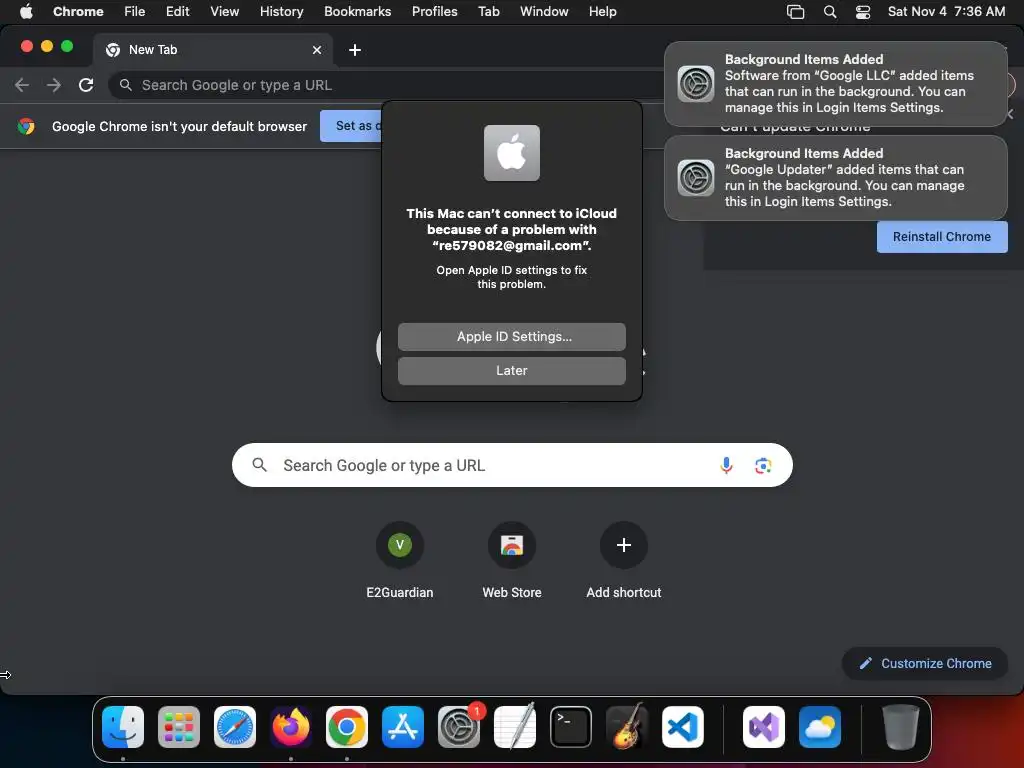Click the Google Updater background items notification
Image resolution: width=1024 pixels, height=768 pixels.
tap(836, 178)
